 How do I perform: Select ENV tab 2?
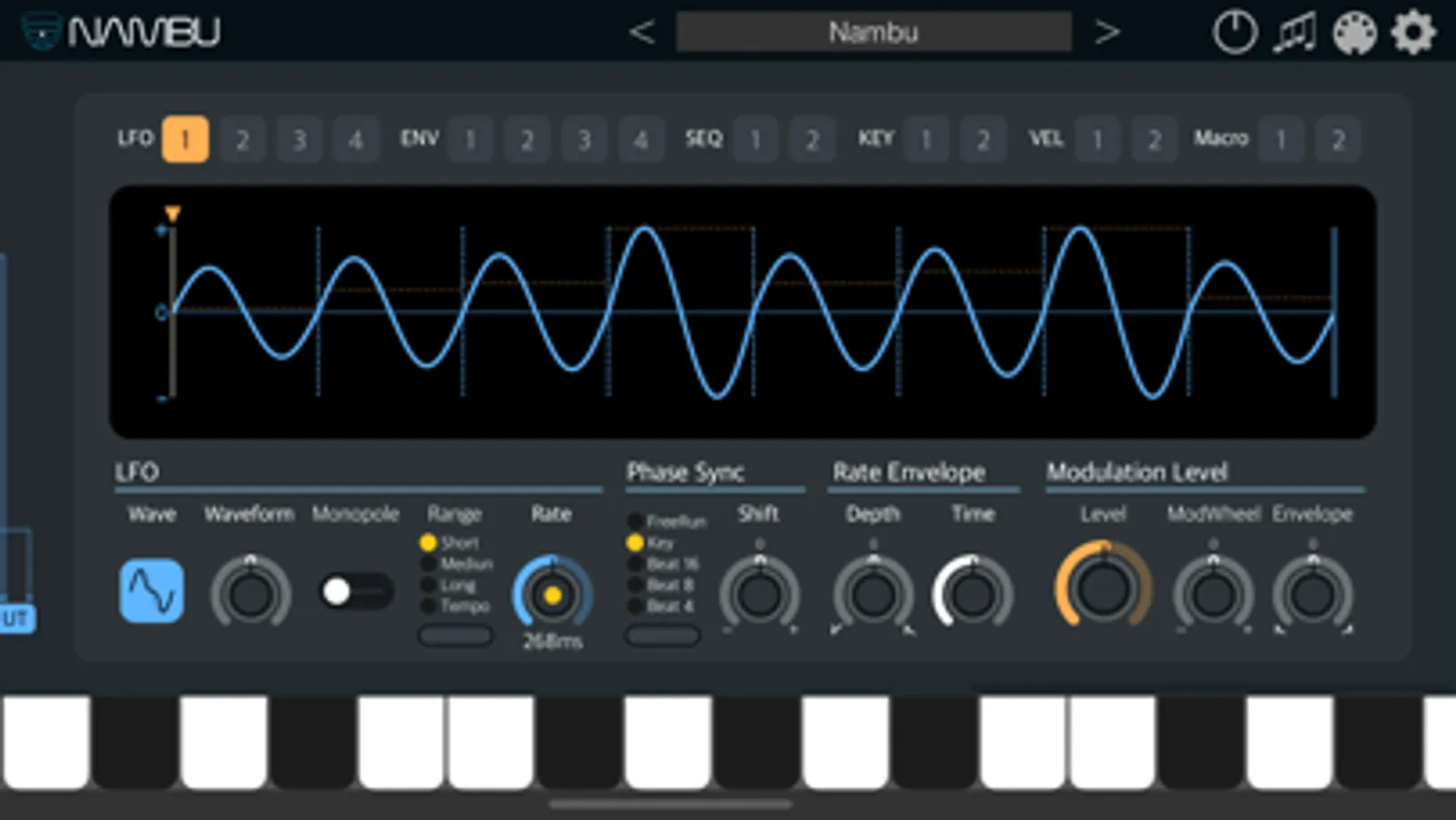(526, 139)
